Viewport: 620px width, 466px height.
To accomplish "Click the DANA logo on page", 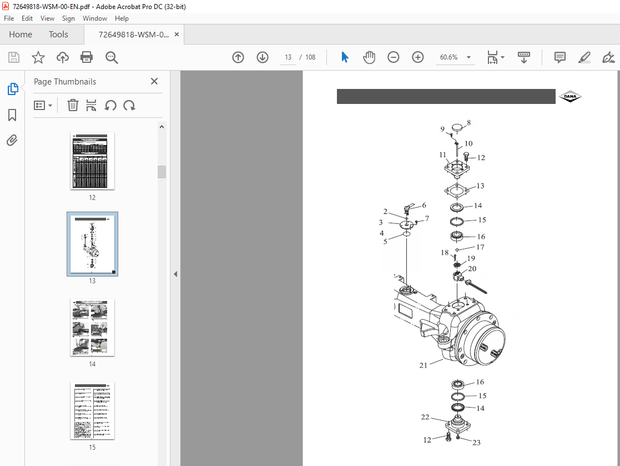I will (570, 96).
